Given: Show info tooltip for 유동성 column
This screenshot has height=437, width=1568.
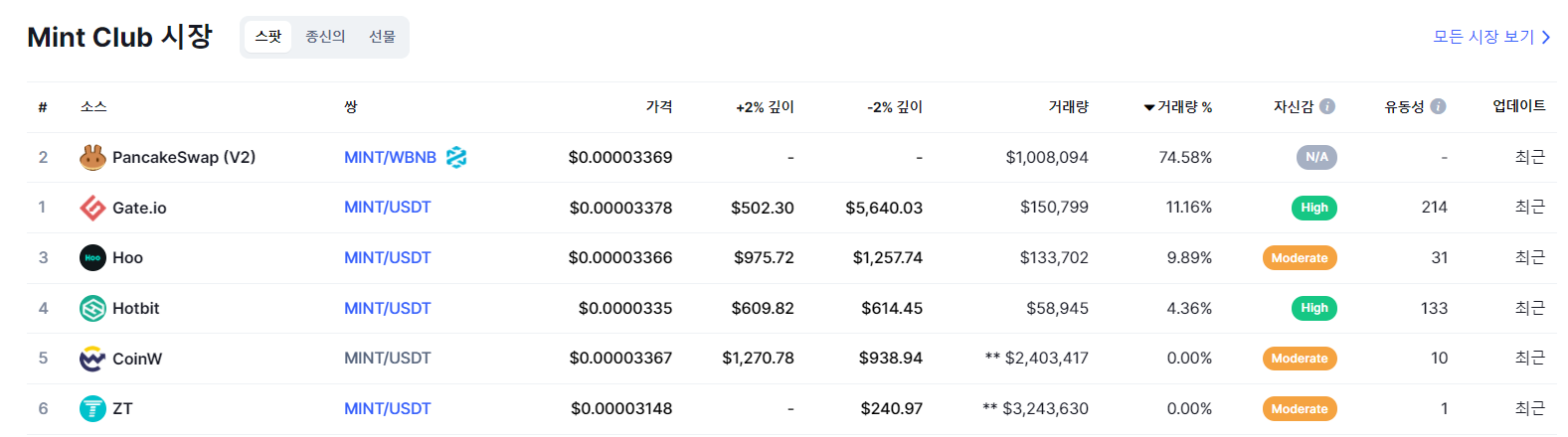Looking at the screenshot, I should pos(1438,106).
